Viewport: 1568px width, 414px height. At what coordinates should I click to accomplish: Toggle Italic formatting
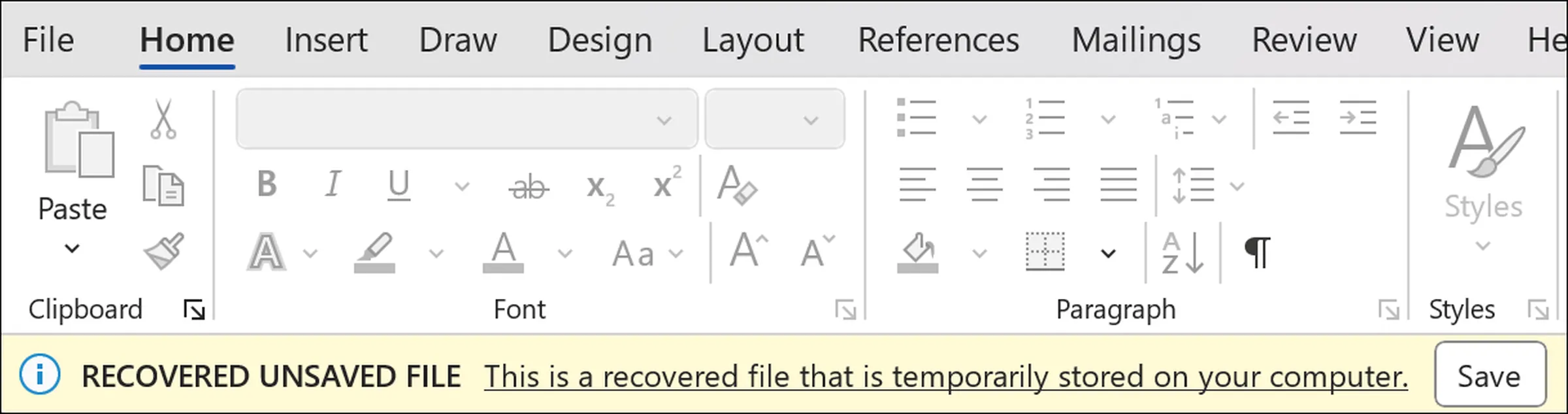pyautogui.click(x=333, y=184)
